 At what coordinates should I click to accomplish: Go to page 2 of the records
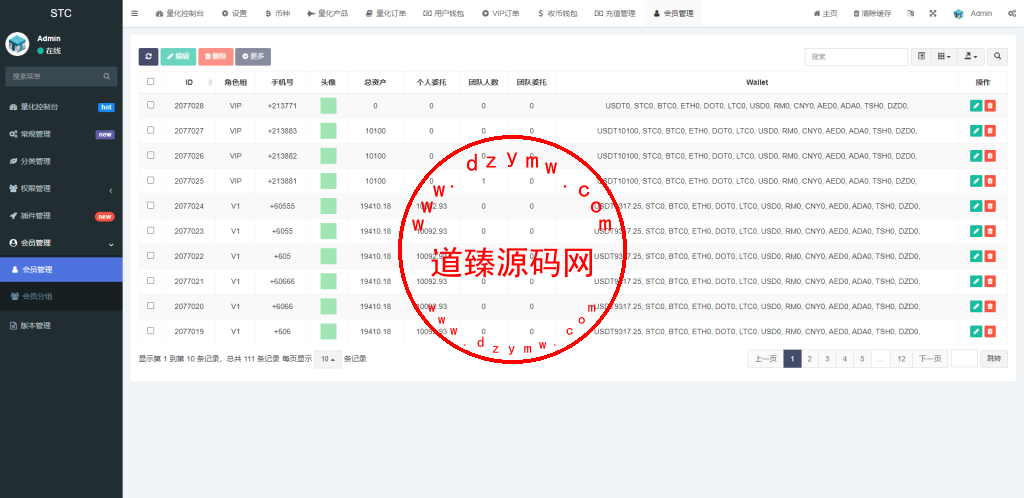point(809,359)
